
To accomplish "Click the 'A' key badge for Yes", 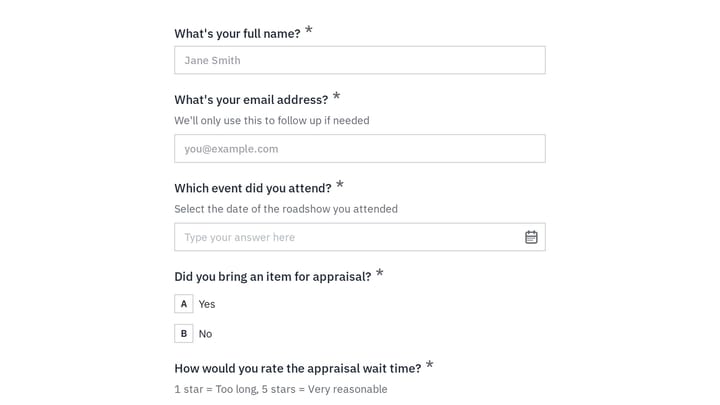I will [x=184, y=304].
